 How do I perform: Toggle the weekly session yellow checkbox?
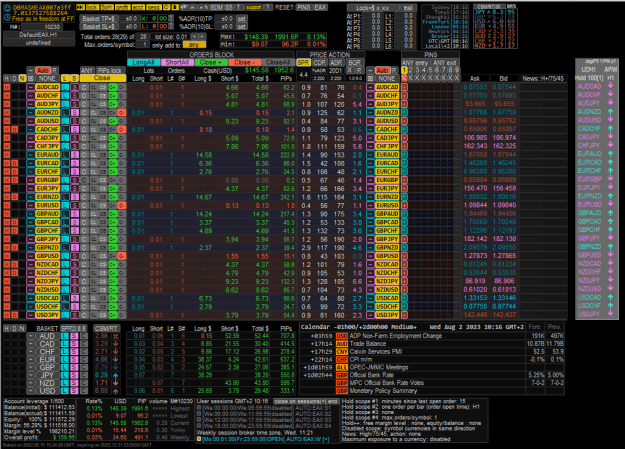pyautogui.click(x=199, y=439)
